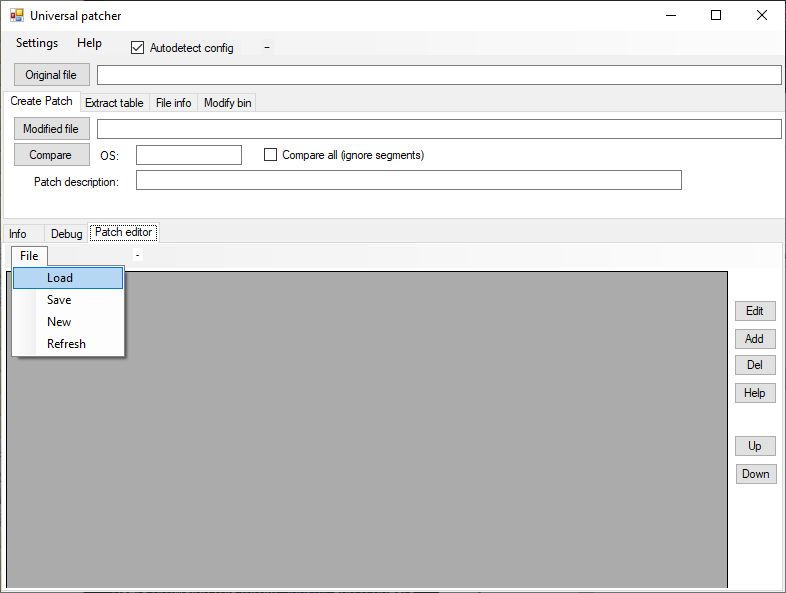The height and width of the screenshot is (593, 786).
Task: Click the Patch description field
Action: point(409,180)
